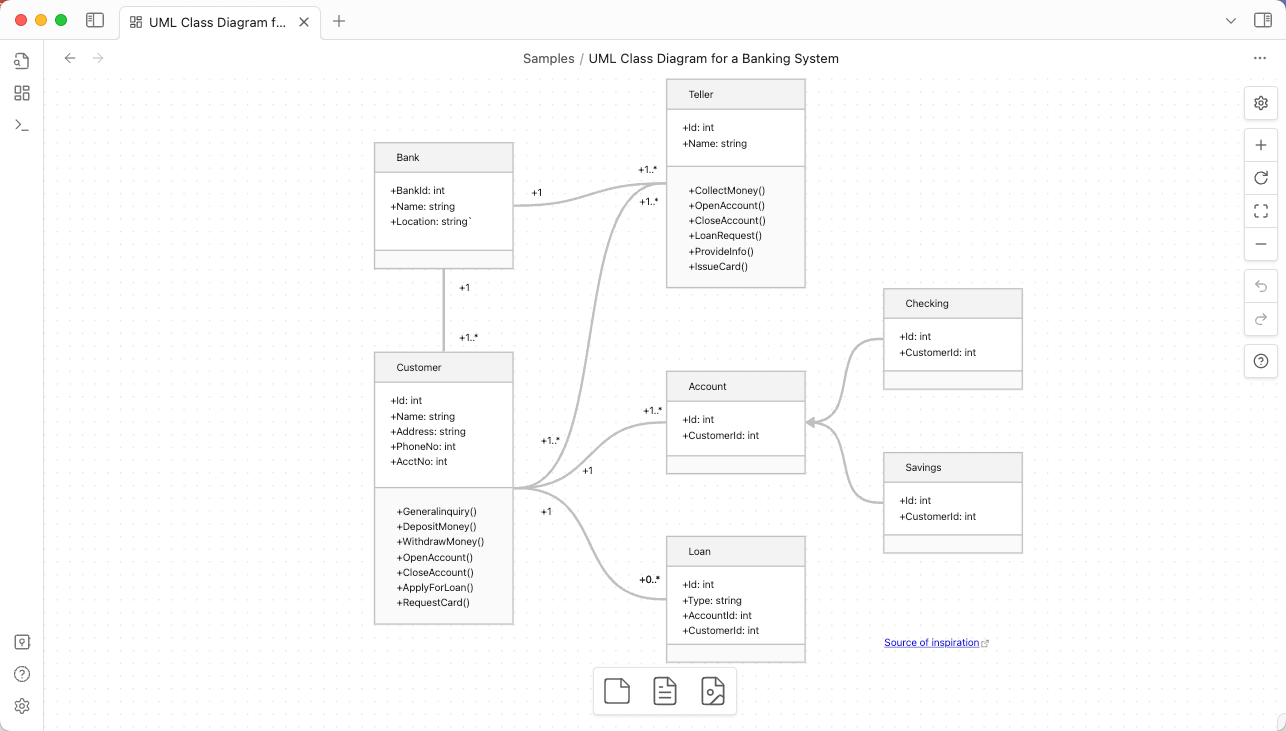Zoom out of the canvas
This screenshot has height=731, width=1286.
point(1261,244)
